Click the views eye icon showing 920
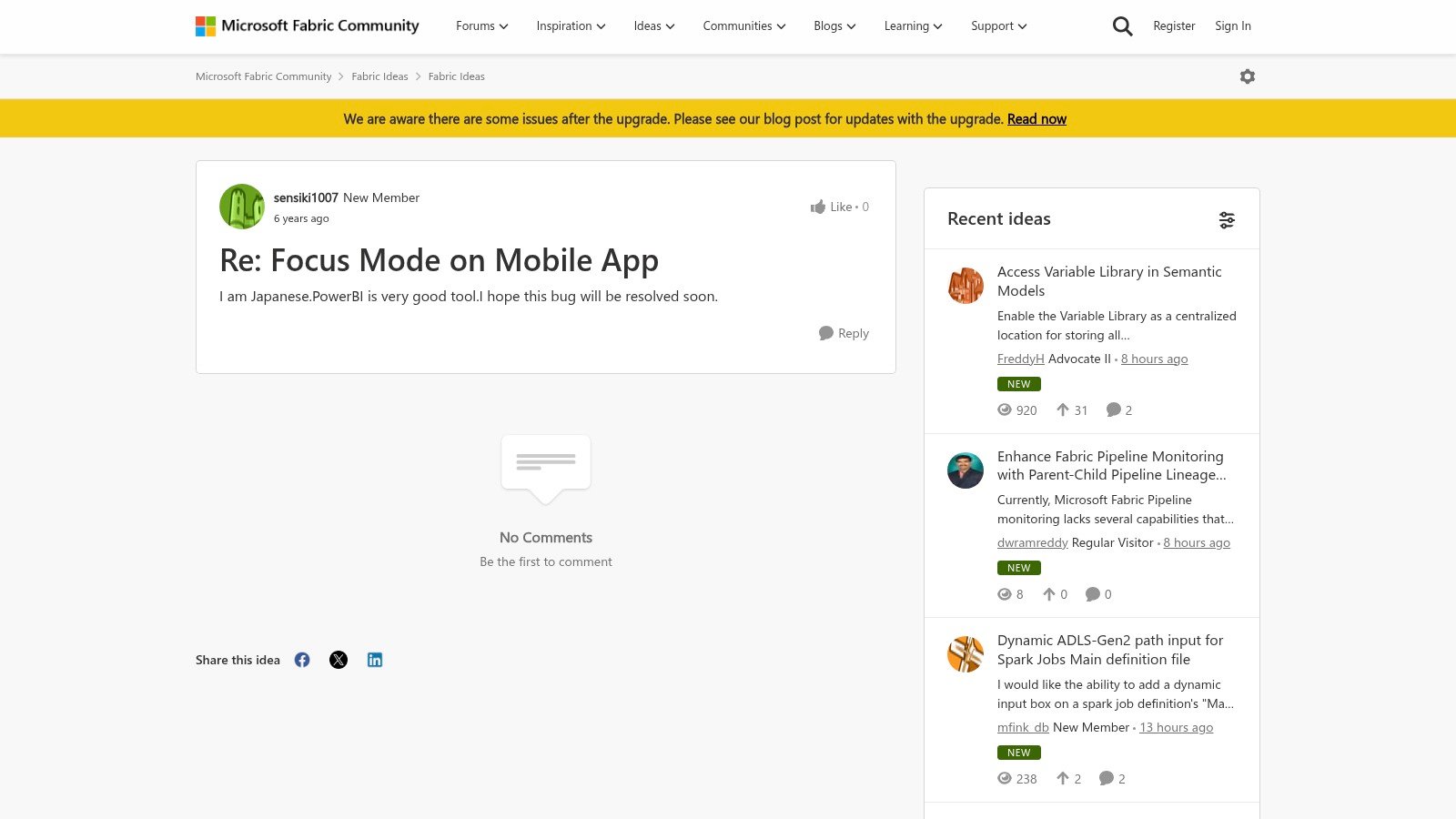The image size is (1456, 819). click(1005, 409)
